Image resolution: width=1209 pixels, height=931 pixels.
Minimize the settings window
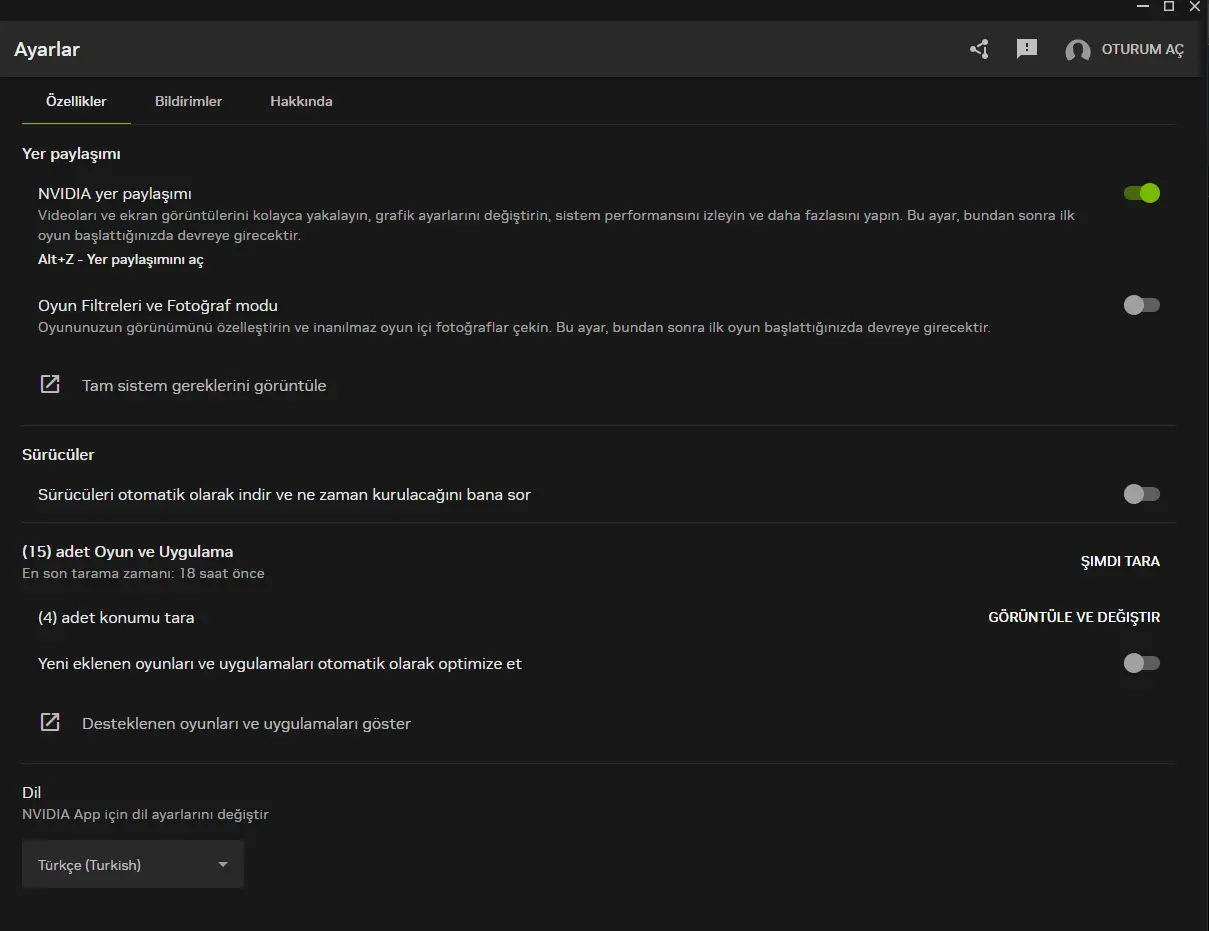coord(1143,6)
